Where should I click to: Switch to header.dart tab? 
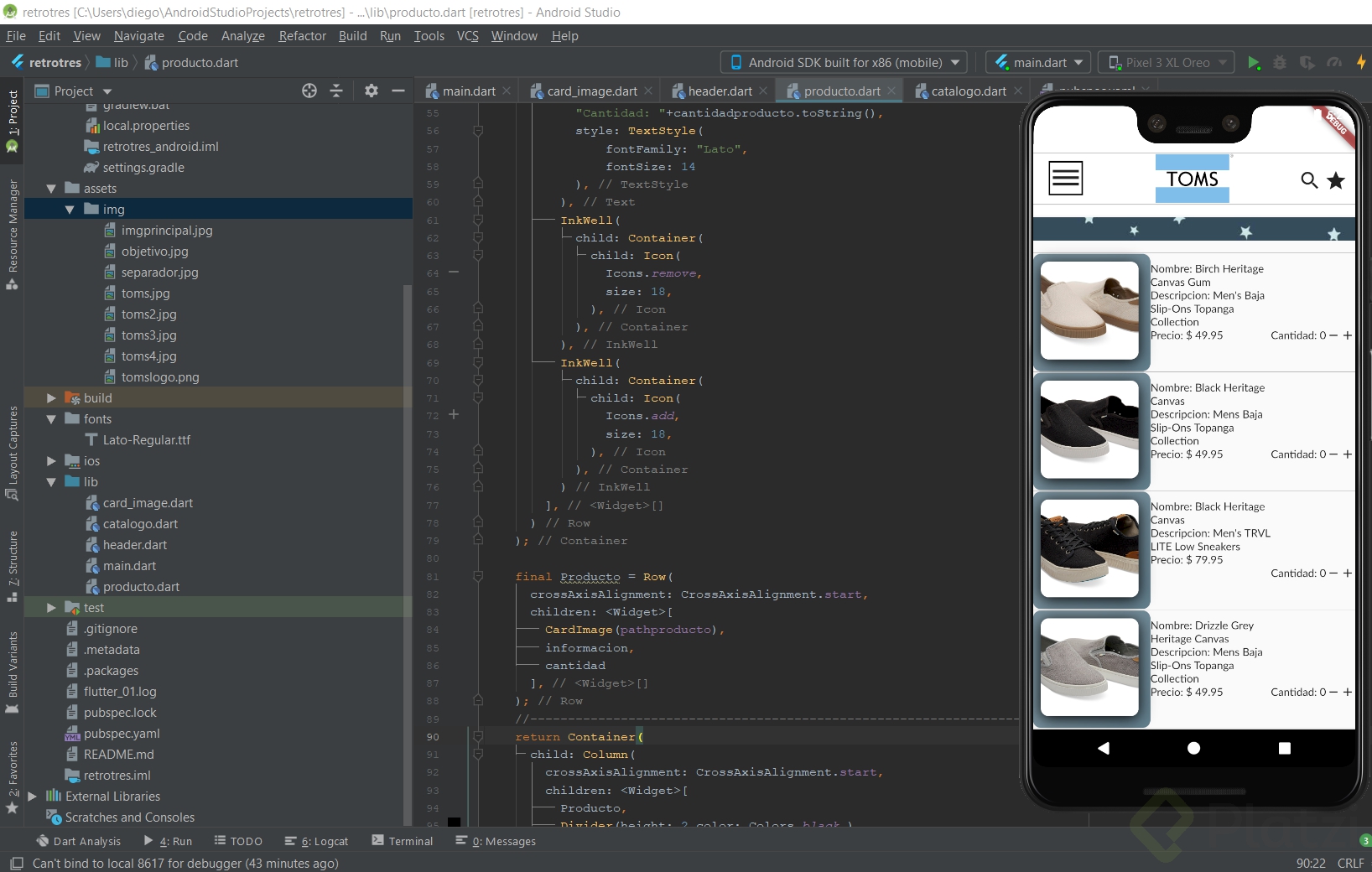720,91
